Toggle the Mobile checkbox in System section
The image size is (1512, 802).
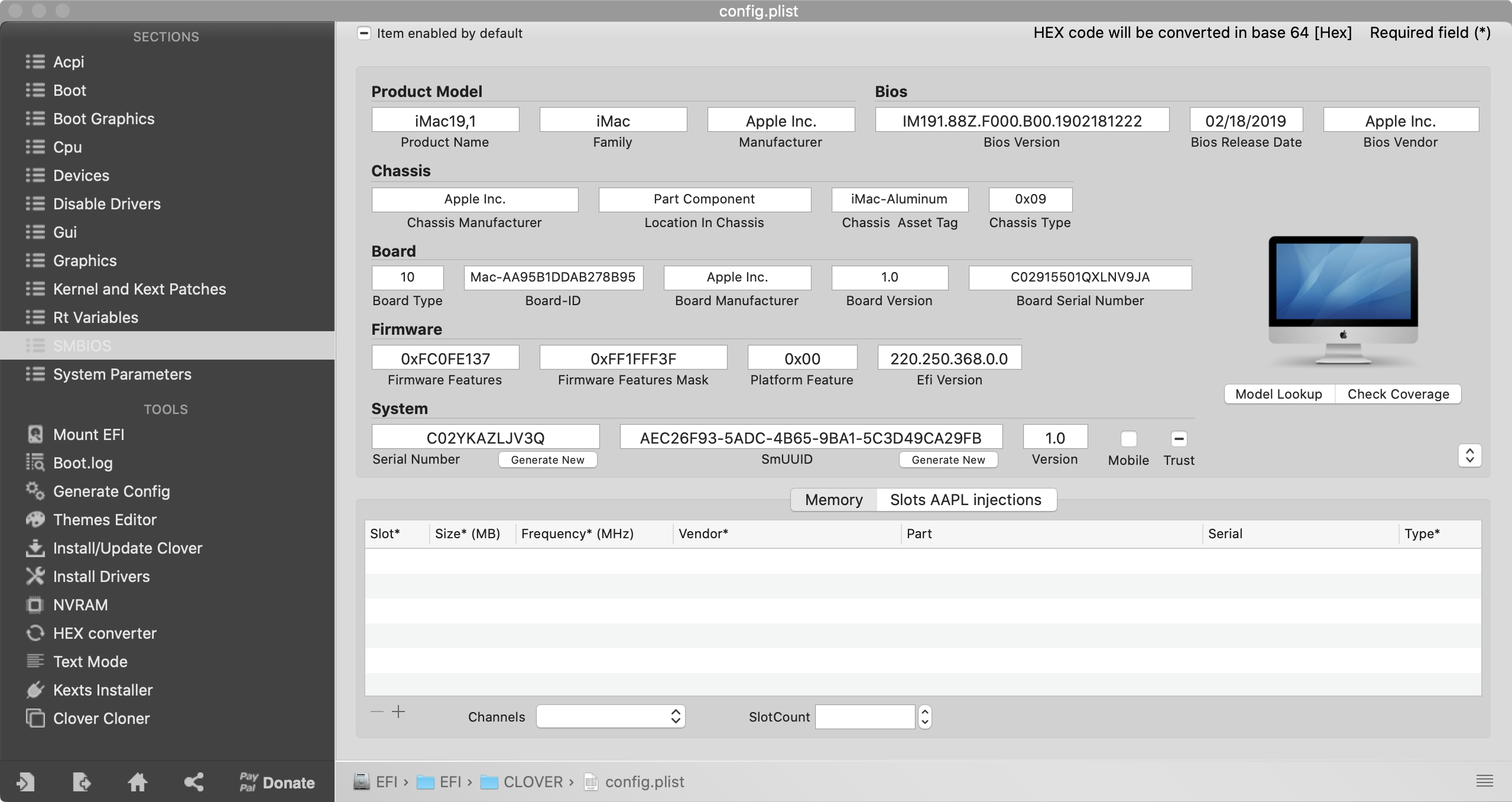click(1128, 438)
